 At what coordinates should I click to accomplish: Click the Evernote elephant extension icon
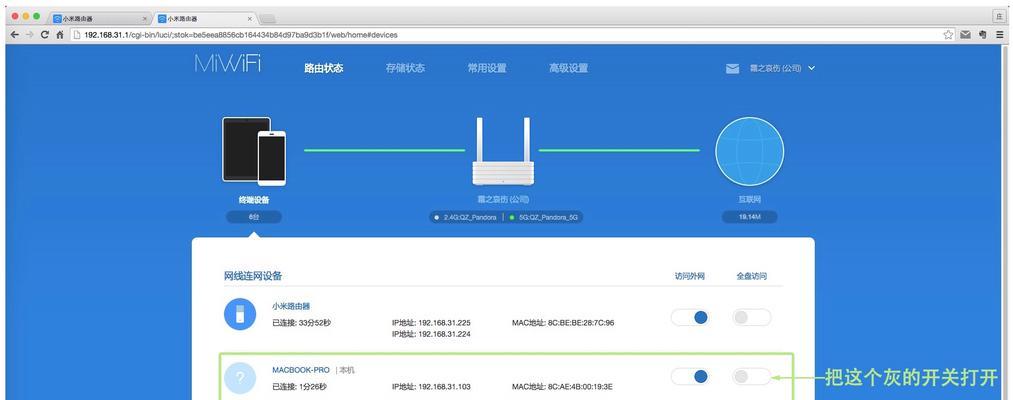(983, 35)
